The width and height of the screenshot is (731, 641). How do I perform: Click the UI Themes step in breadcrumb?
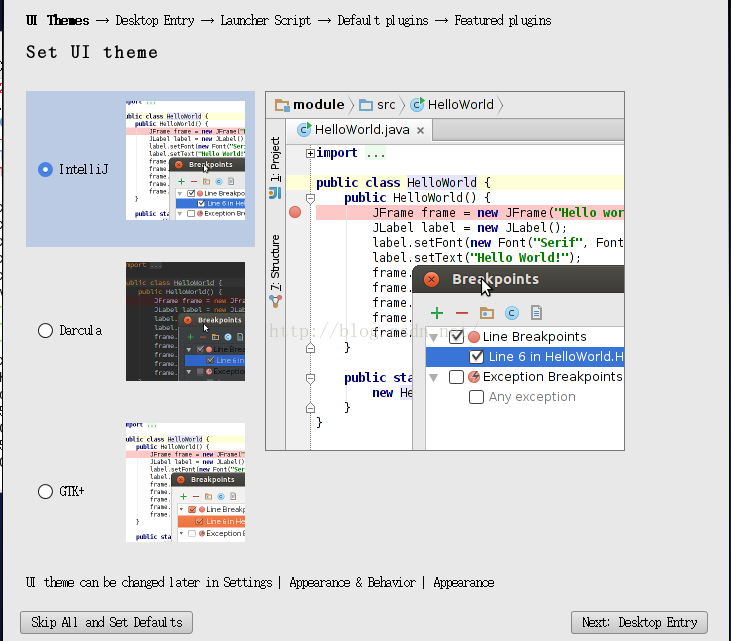pyautogui.click(x=57, y=21)
